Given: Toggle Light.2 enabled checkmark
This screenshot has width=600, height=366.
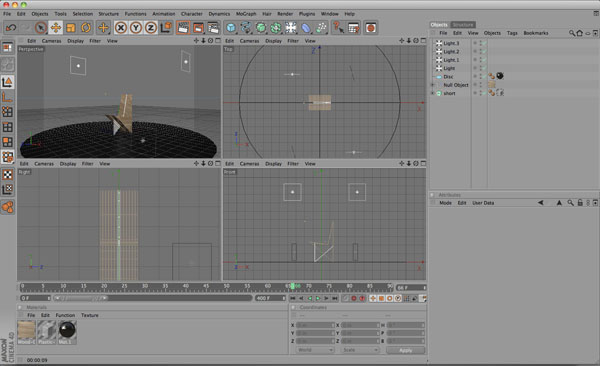Looking at the screenshot, I should (x=484, y=52).
